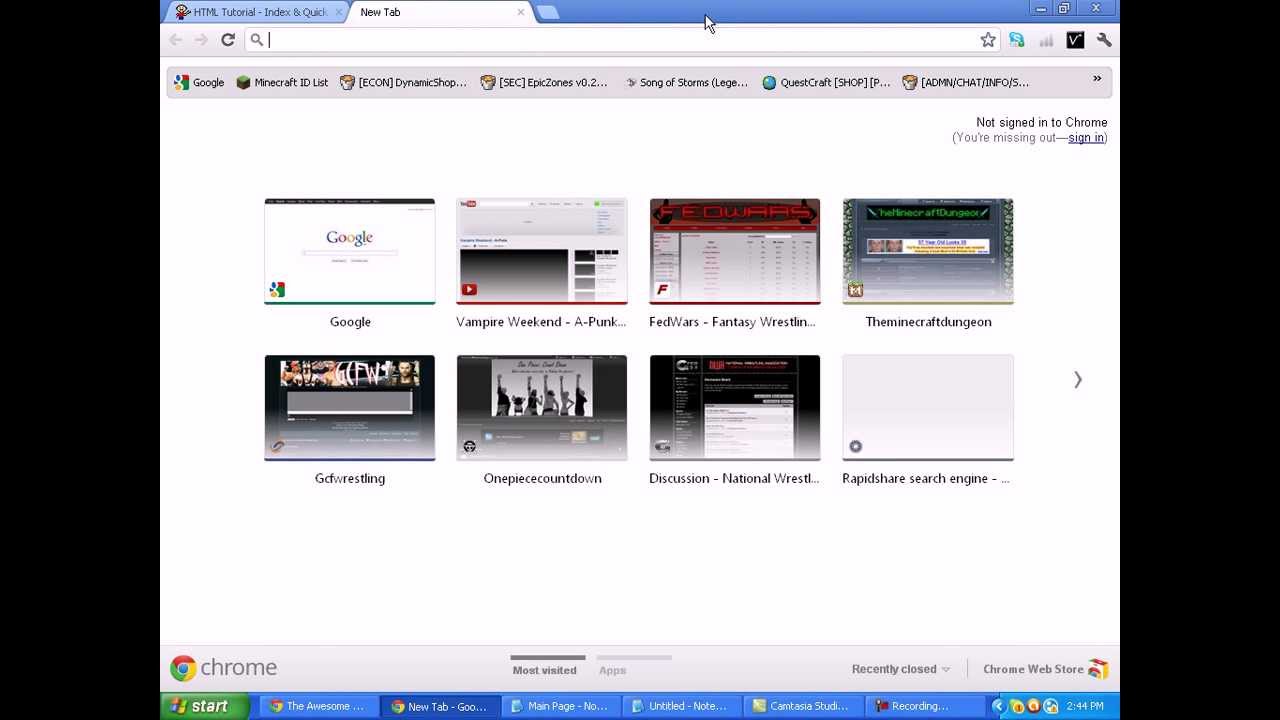Click the Google thumbnail title text
This screenshot has height=720, width=1280.
(x=350, y=322)
